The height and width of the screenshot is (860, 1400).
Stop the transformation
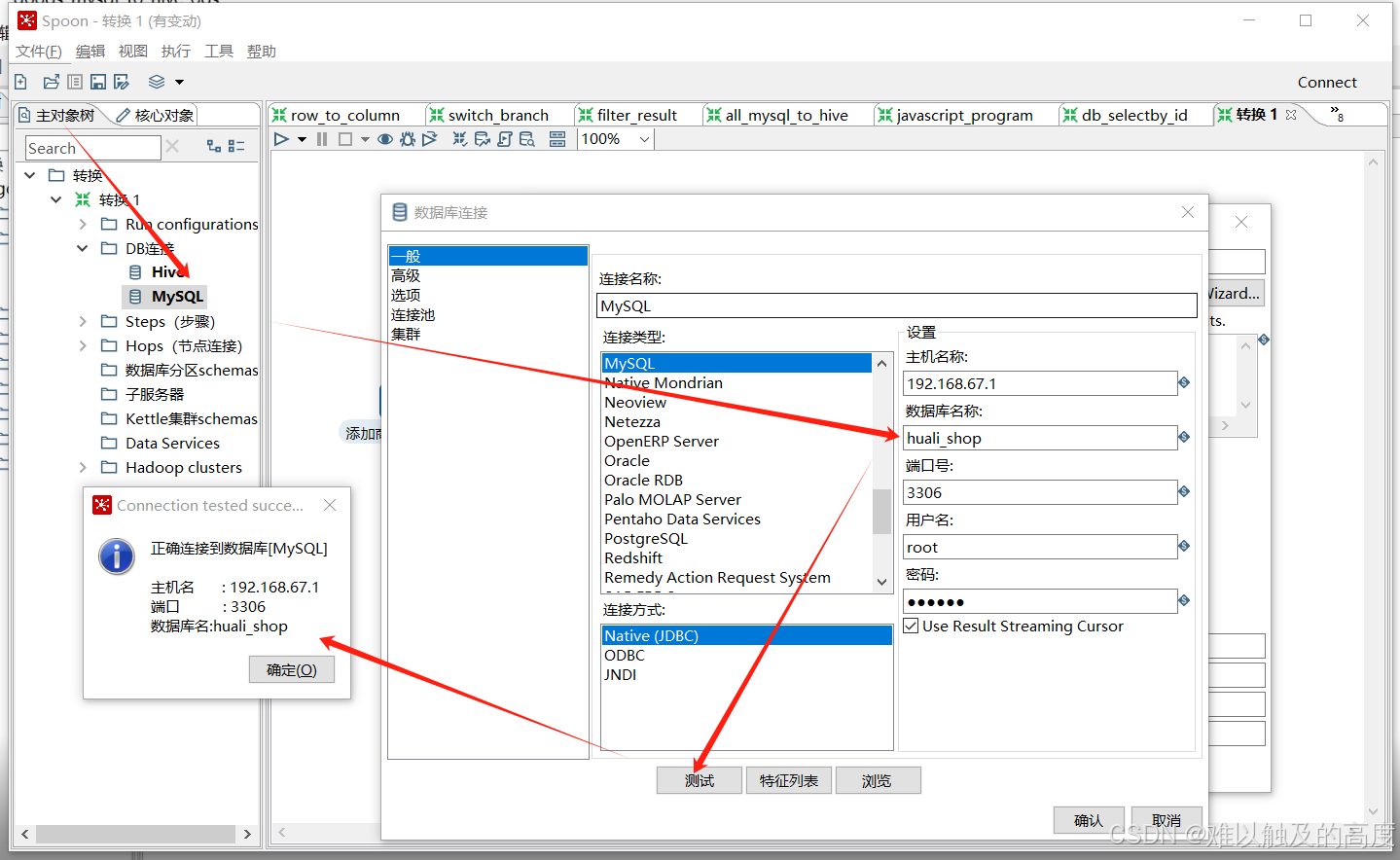click(x=344, y=139)
